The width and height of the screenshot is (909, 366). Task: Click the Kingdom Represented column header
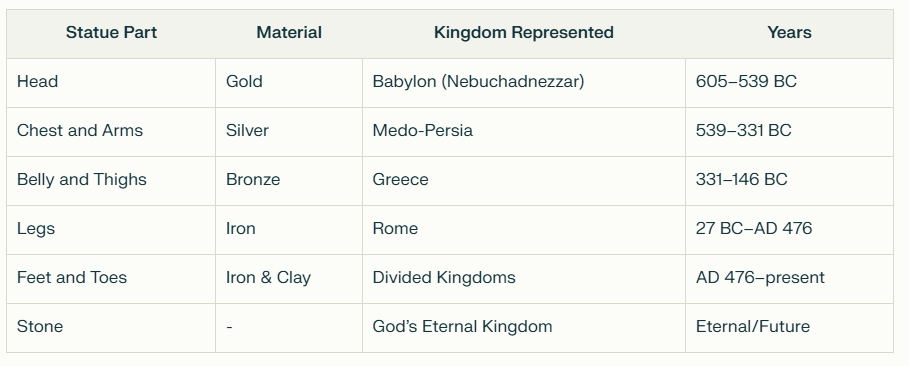(523, 33)
